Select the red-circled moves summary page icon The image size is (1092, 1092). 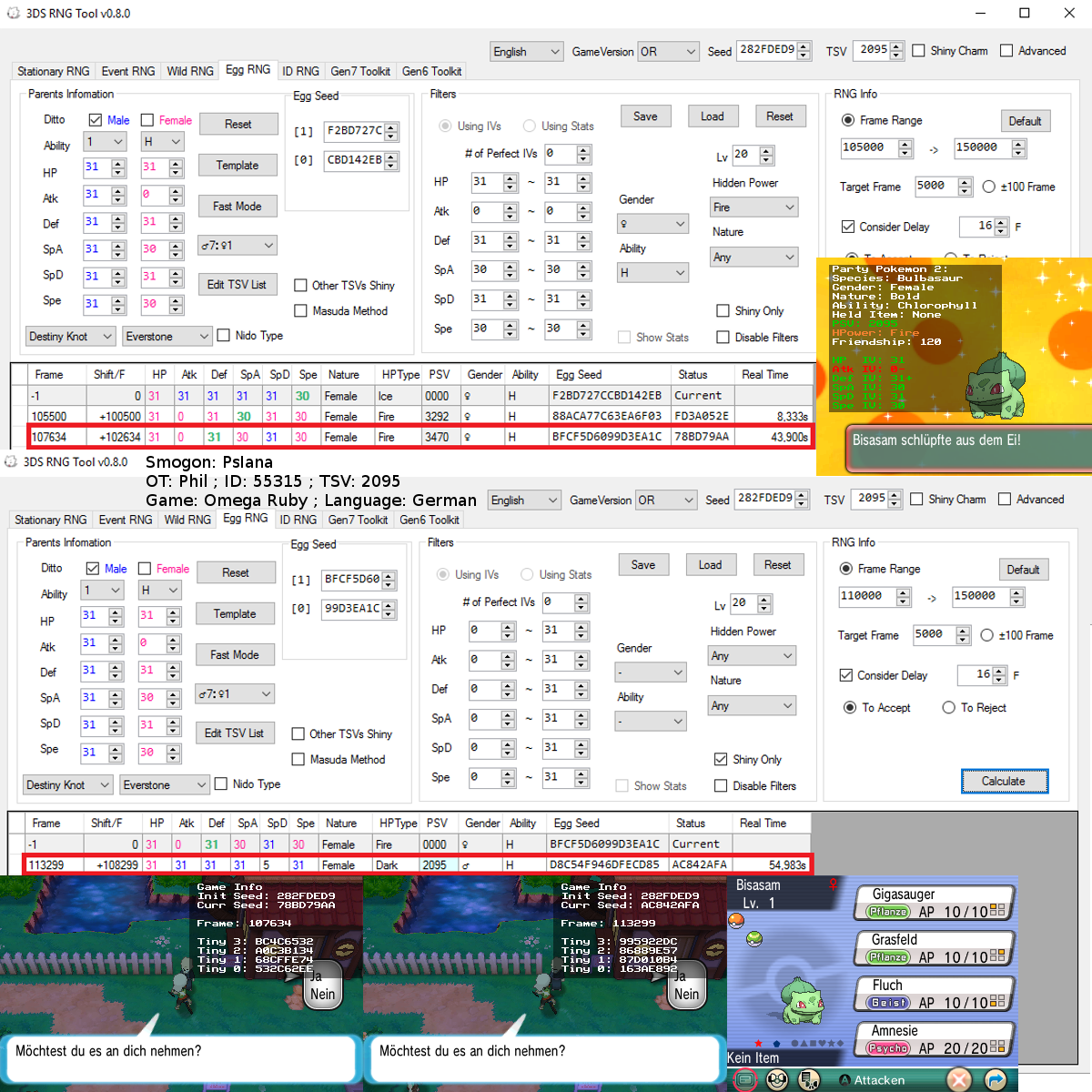pyautogui.click(x=744, y=1080)
